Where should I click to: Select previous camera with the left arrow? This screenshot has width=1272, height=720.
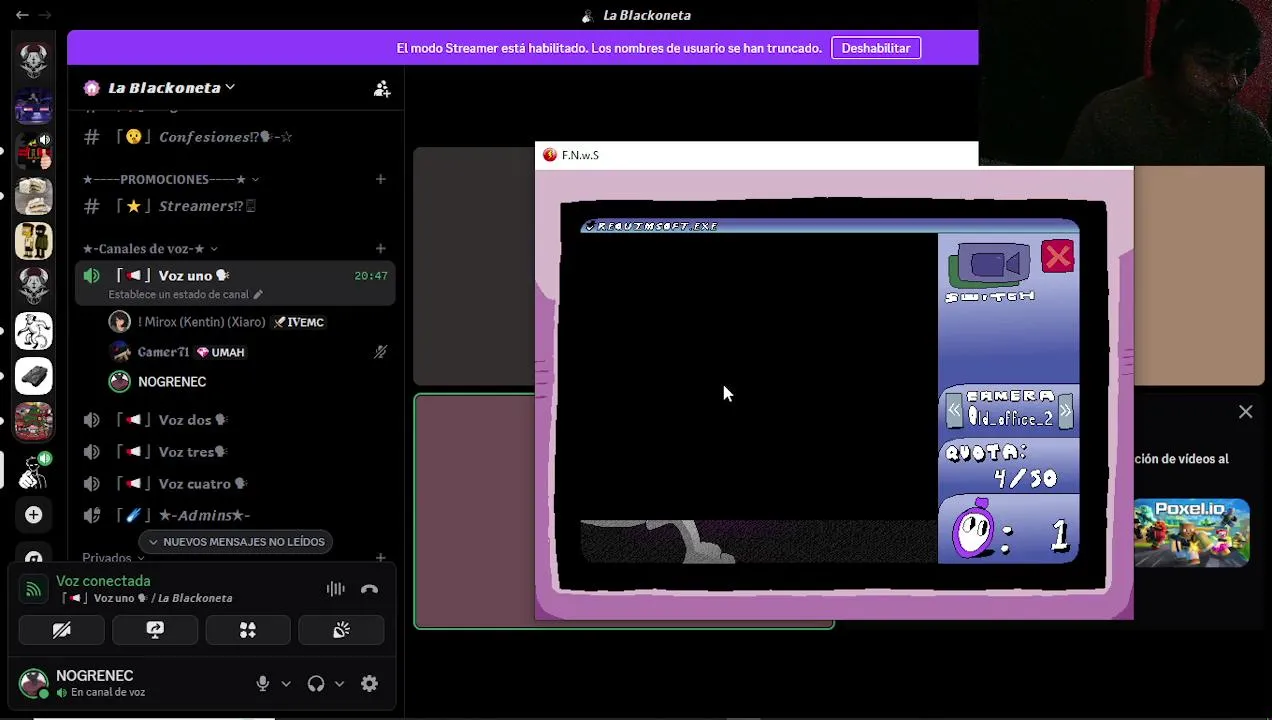coord(954,411)
